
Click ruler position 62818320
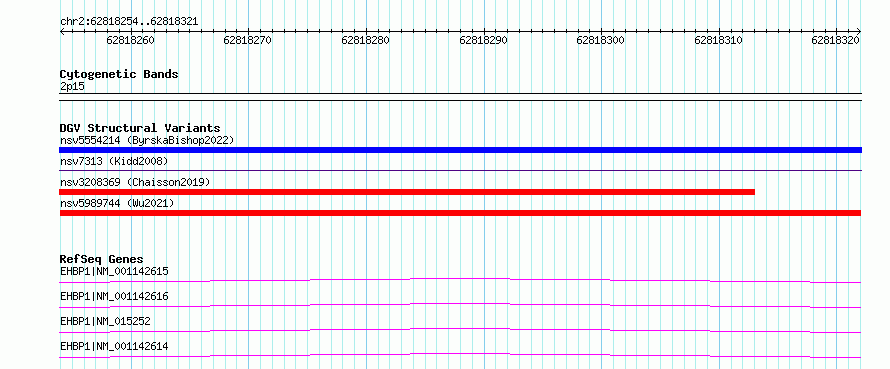click(x=836, y=41)
